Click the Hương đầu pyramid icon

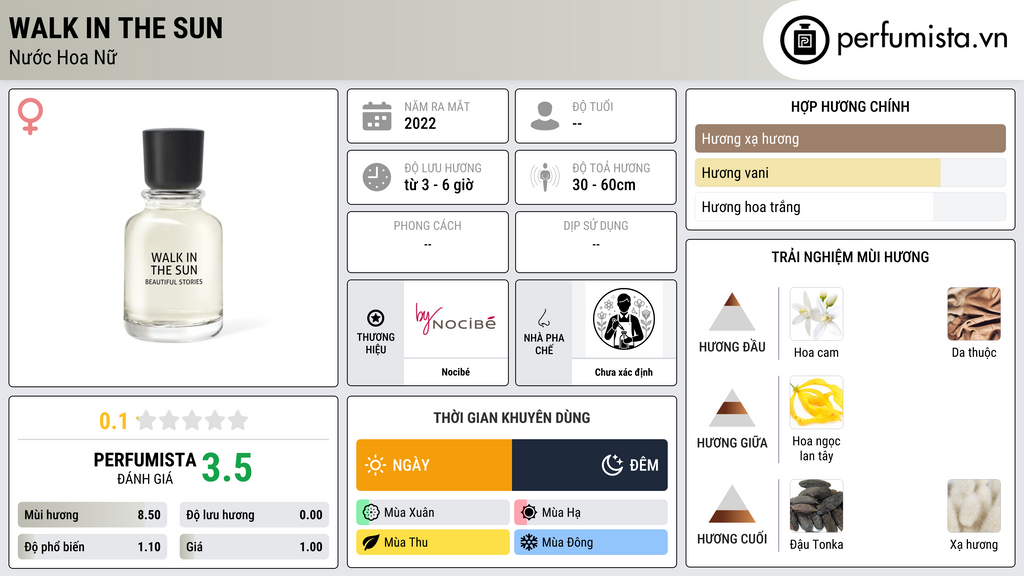tap(732, 312)
